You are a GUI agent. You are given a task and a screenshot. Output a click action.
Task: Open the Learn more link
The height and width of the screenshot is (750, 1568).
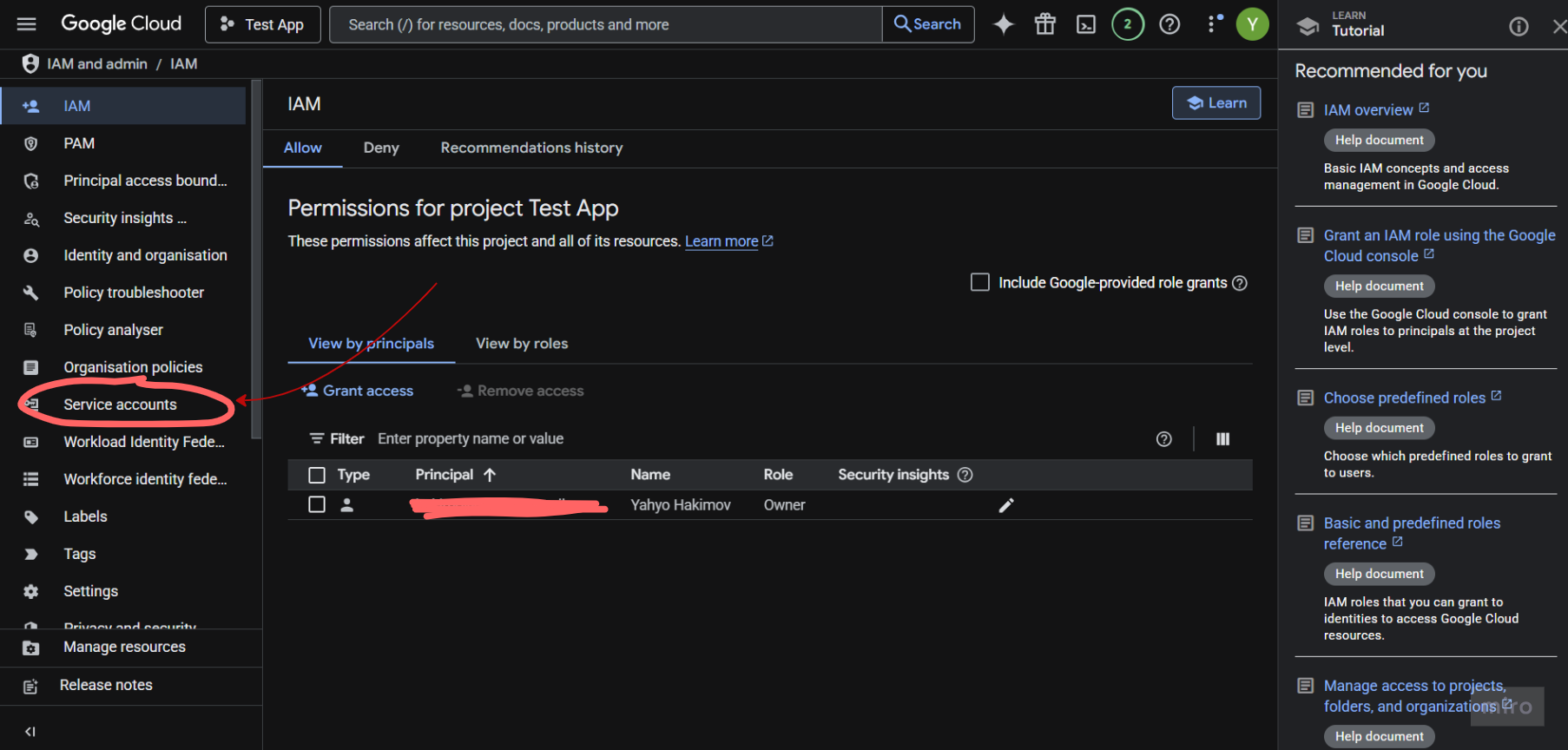pos(729,241)
